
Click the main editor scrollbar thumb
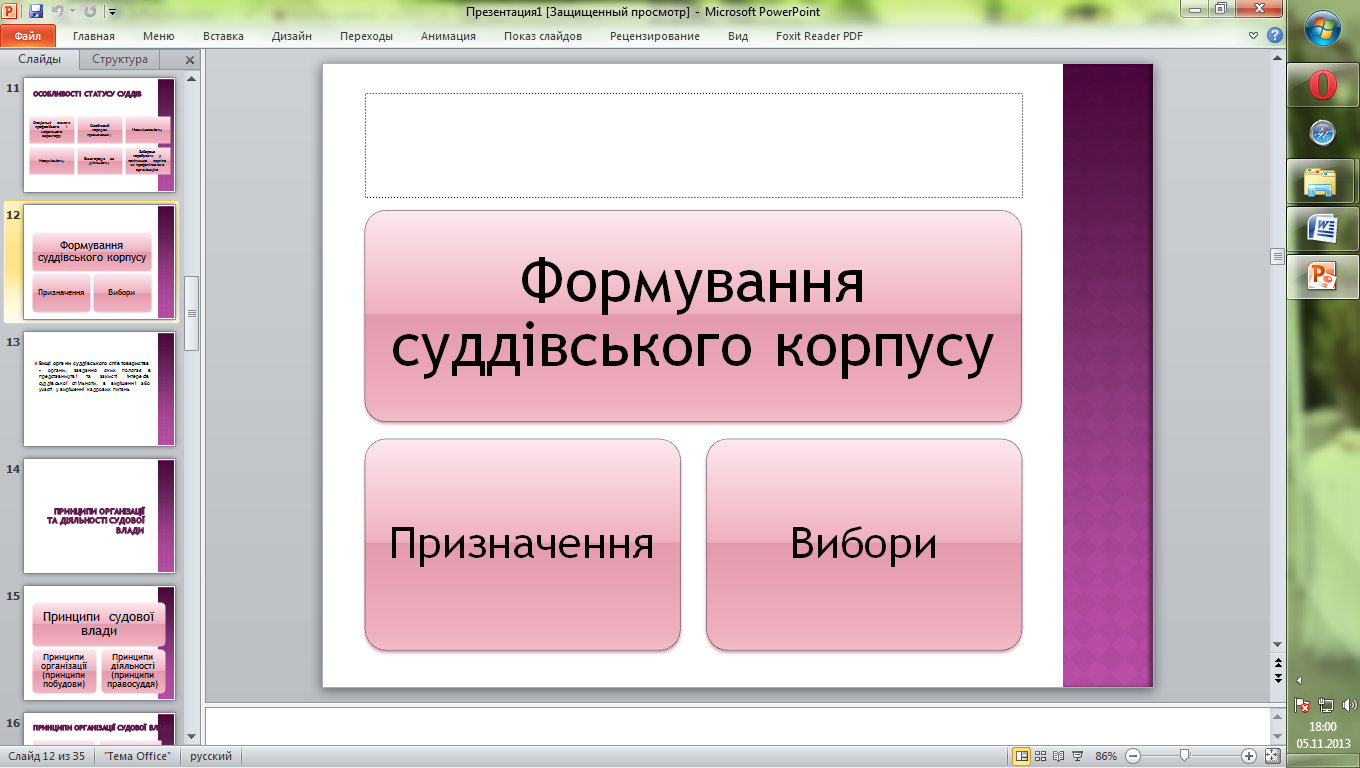pos(1277,257)
